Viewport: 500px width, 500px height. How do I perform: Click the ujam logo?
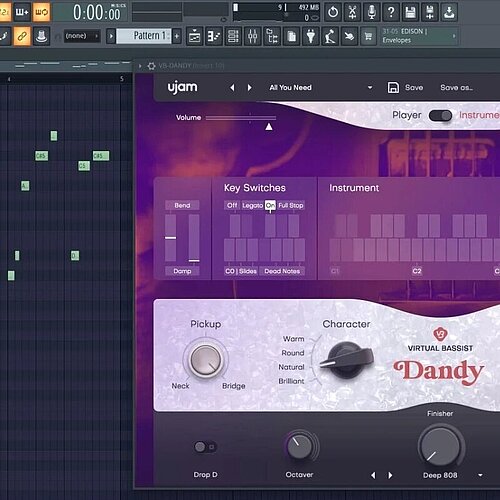(x=182, y=88)
